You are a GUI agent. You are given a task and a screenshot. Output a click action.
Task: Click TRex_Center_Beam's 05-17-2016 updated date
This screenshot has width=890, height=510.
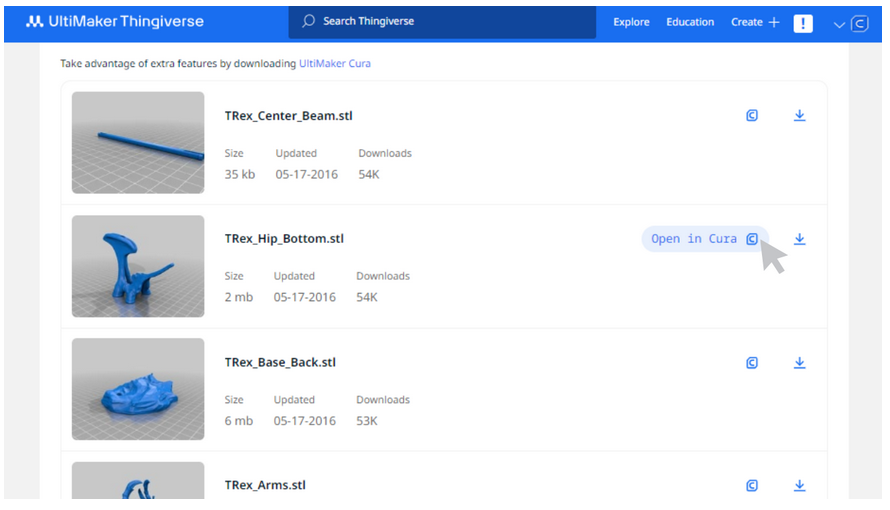[x=307, y=175]
